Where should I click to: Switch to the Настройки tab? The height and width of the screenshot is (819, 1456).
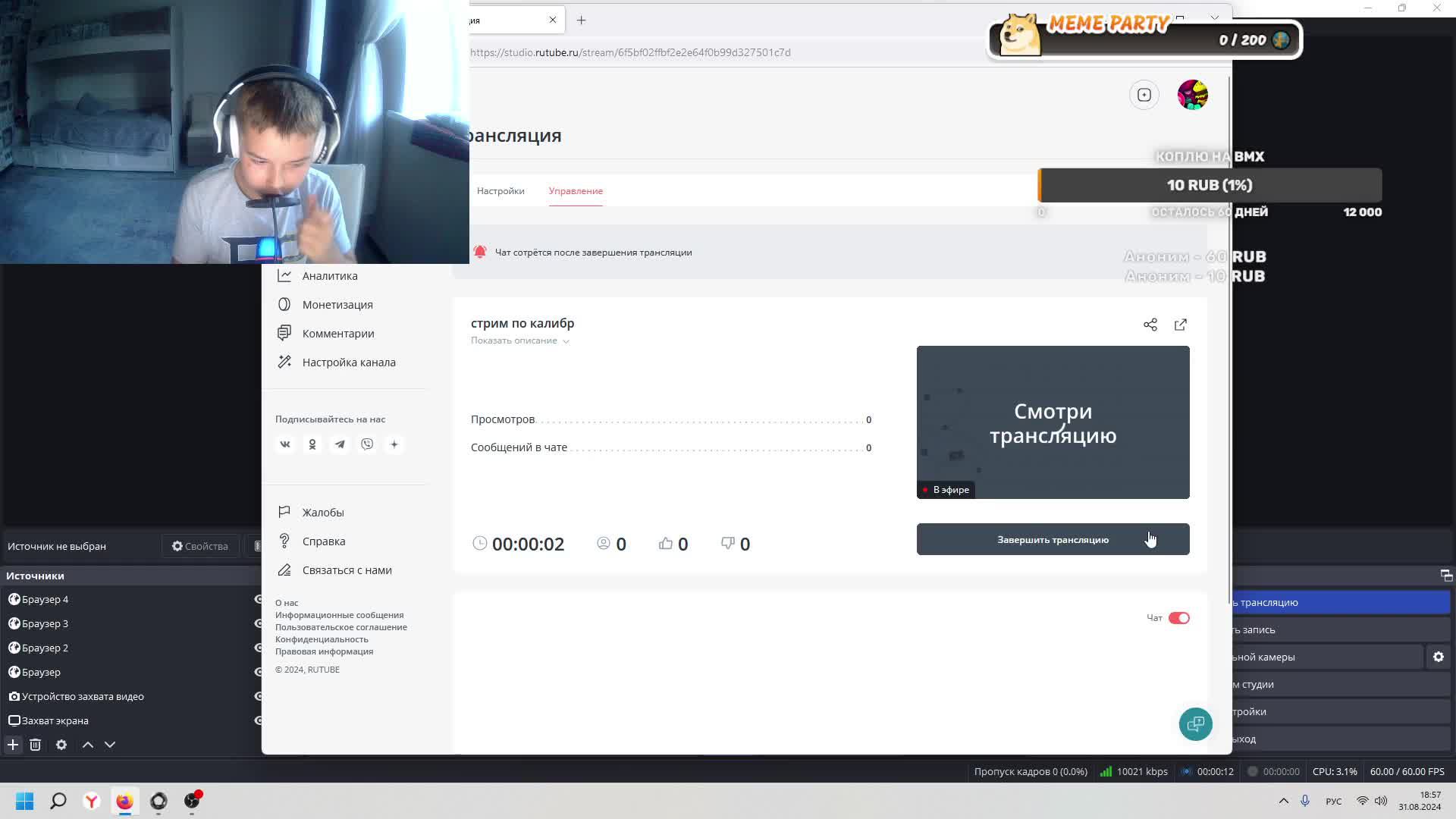[500, 191]
